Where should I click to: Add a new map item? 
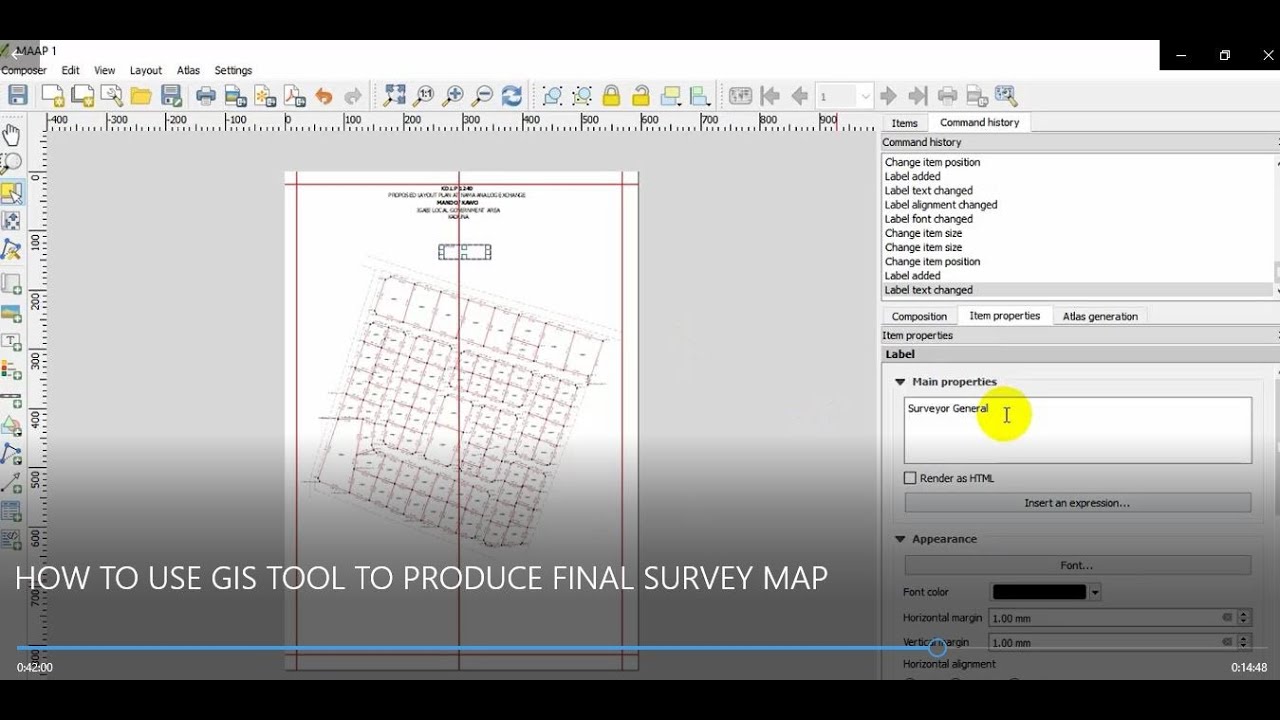pyautogui.click(x=11, y=283)
